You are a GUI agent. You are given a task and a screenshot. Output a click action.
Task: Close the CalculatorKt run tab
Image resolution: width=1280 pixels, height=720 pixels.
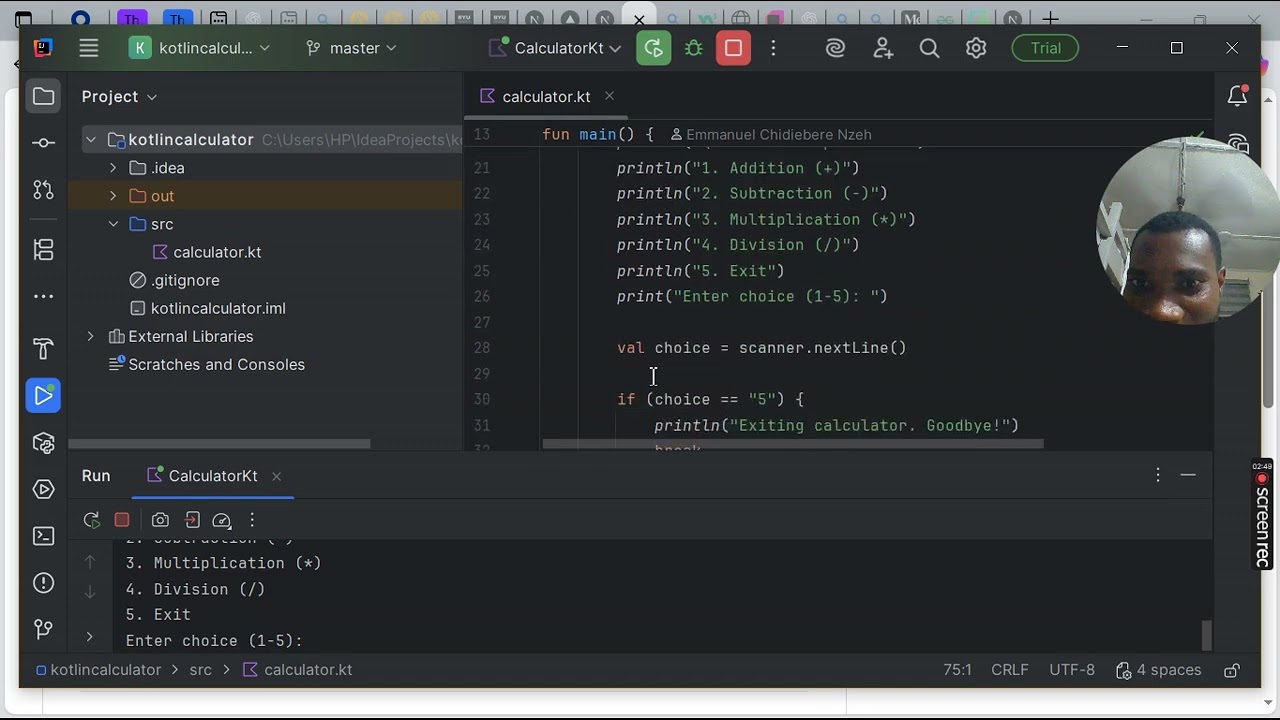tap(277, 476)
